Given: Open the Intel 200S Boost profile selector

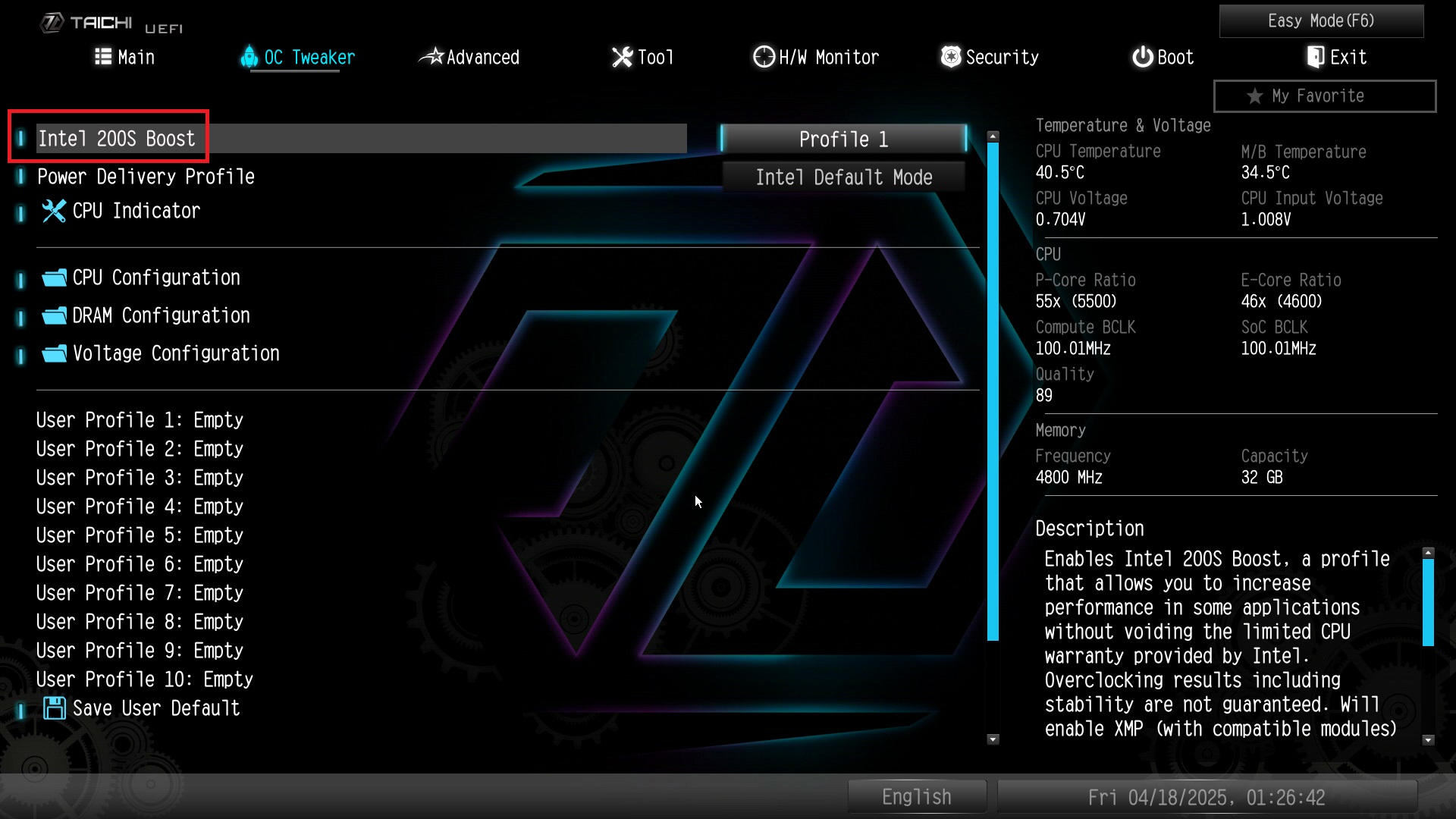Looking at the screenshot, I should point(843,139).
